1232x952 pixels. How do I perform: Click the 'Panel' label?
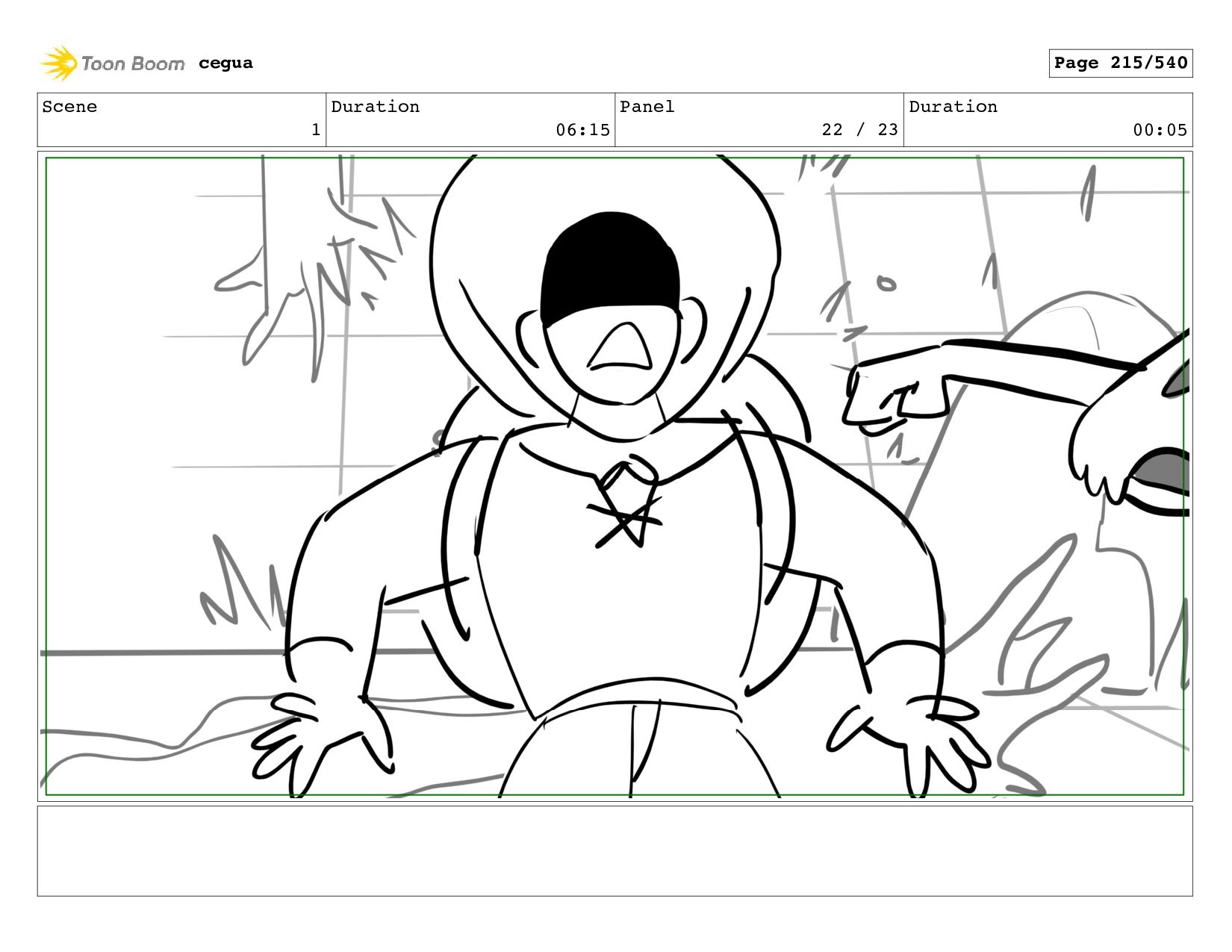tap(647, 107)
